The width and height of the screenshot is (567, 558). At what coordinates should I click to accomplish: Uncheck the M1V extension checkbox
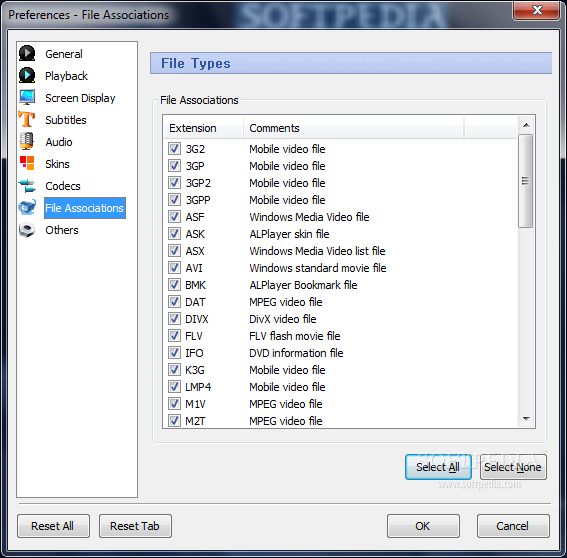(174, 404)
